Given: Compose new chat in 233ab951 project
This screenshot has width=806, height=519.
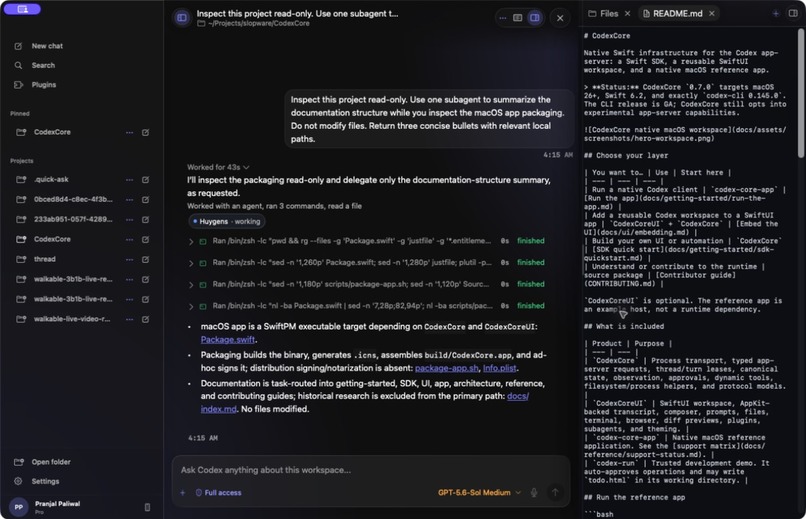Looking at the screenshot, I should point(145,219).
